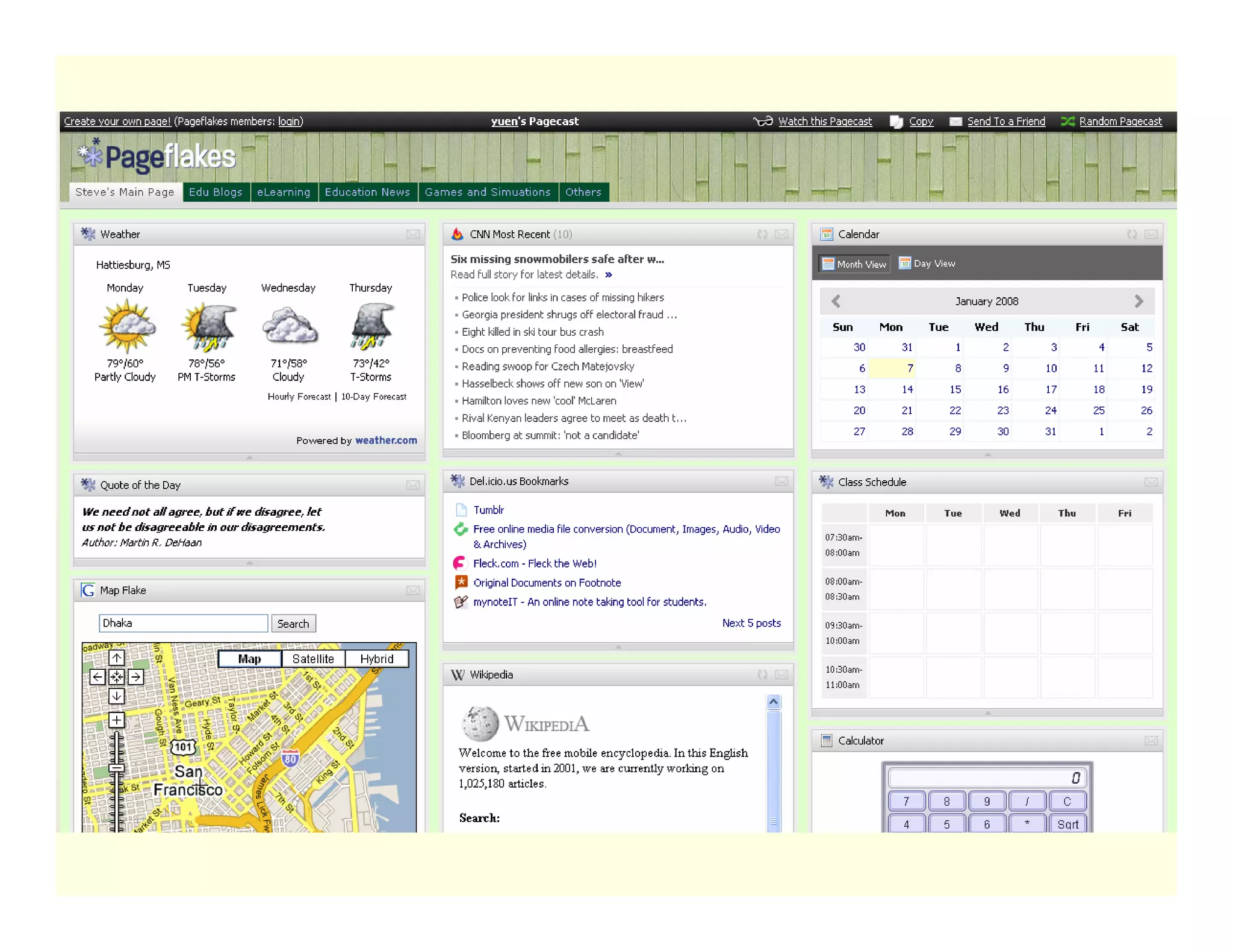Click envelope icon on Map Flake
This screenshot has height=952, width=1233.
pyautogui.click(x=413, y=590)
